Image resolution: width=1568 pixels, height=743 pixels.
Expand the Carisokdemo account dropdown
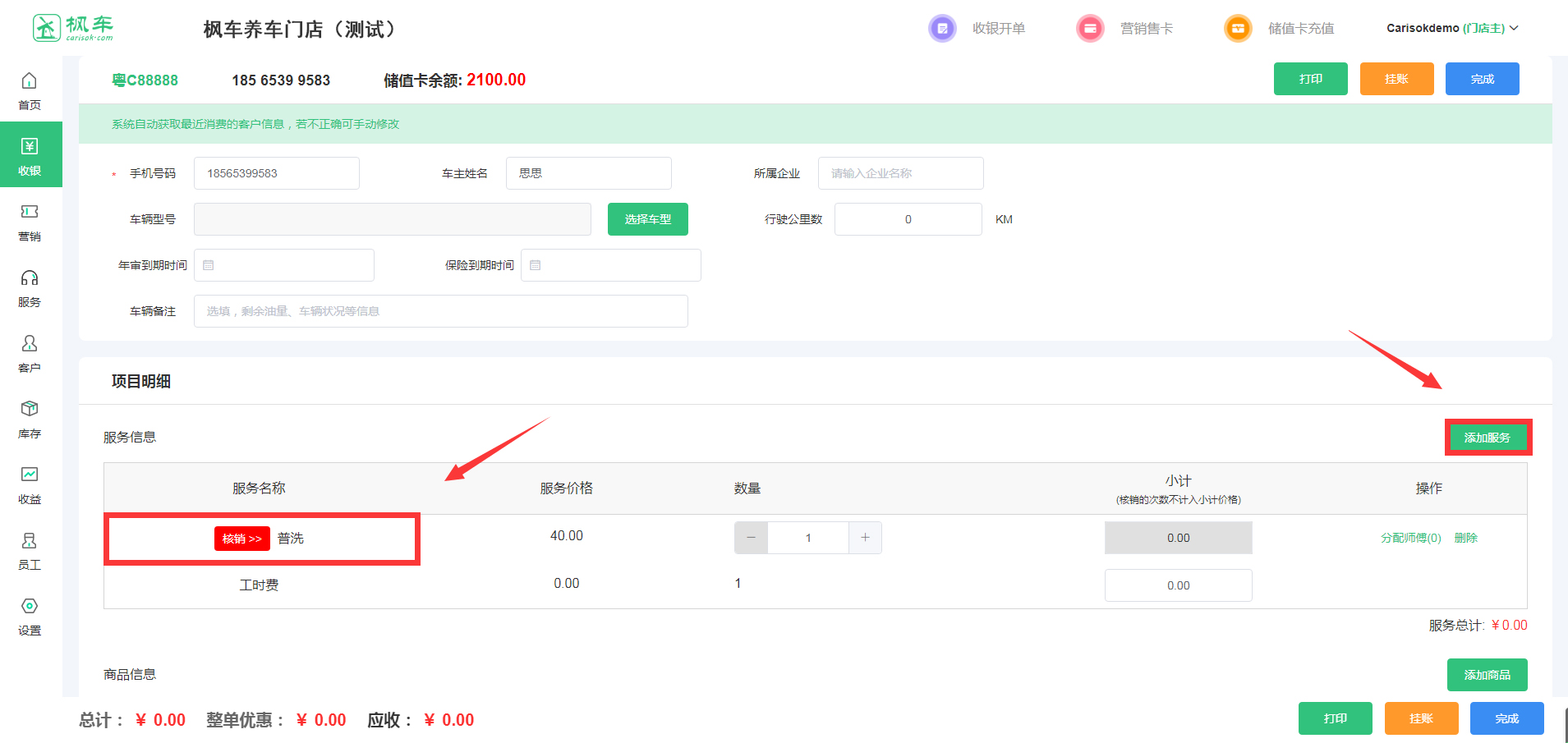click(1452, 28)
